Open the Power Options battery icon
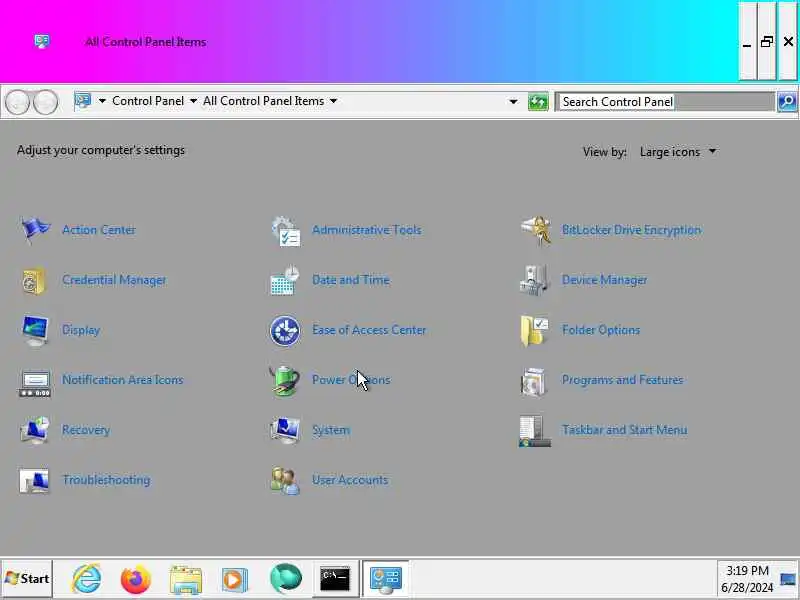 click(285, 381)
